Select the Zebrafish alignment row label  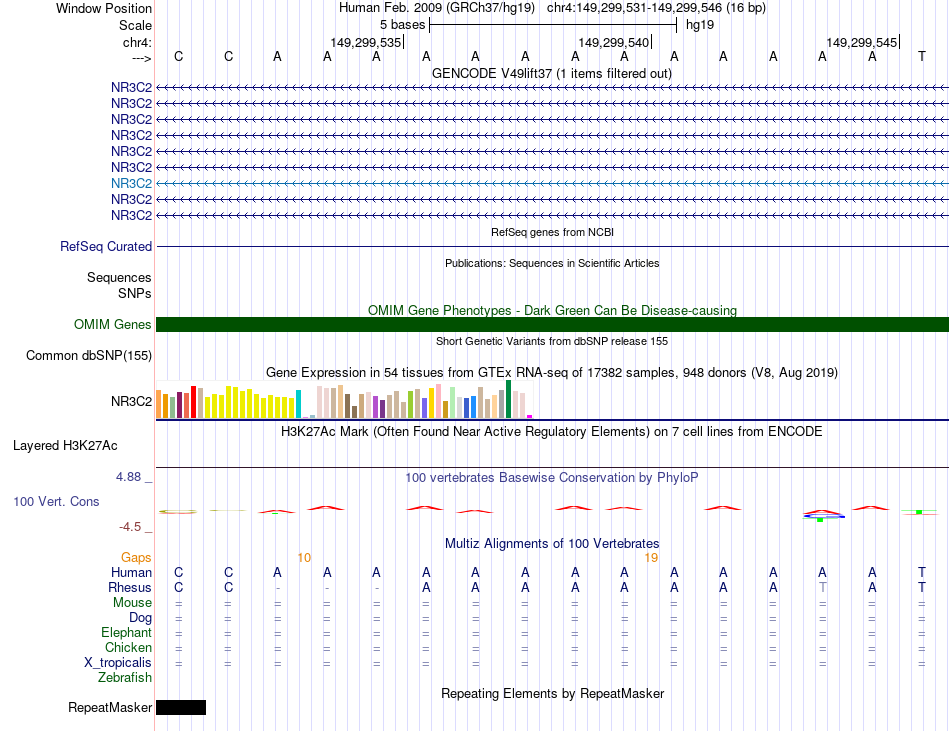[125, 678]
